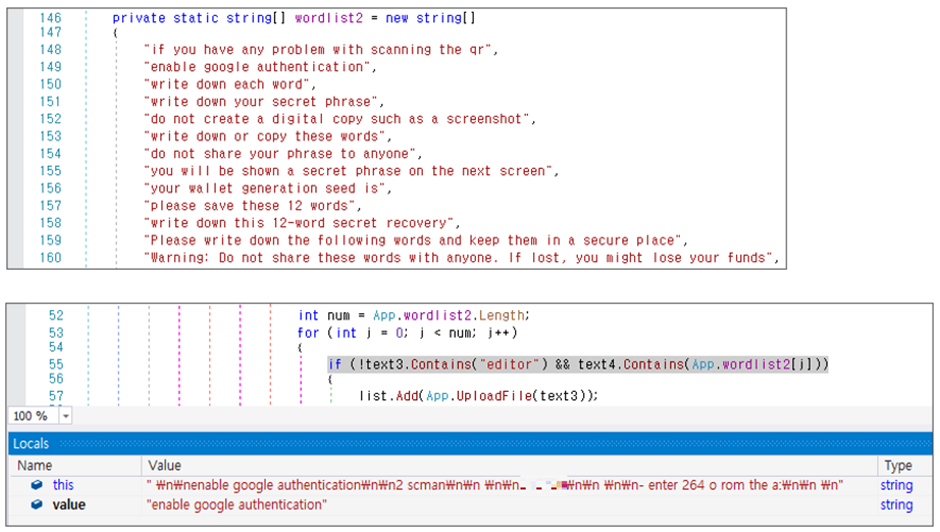Image resolution: width=940 pixels, height=532 pixels.
Task: Click line number 150 in the gutter
Action: coord(50,84)
